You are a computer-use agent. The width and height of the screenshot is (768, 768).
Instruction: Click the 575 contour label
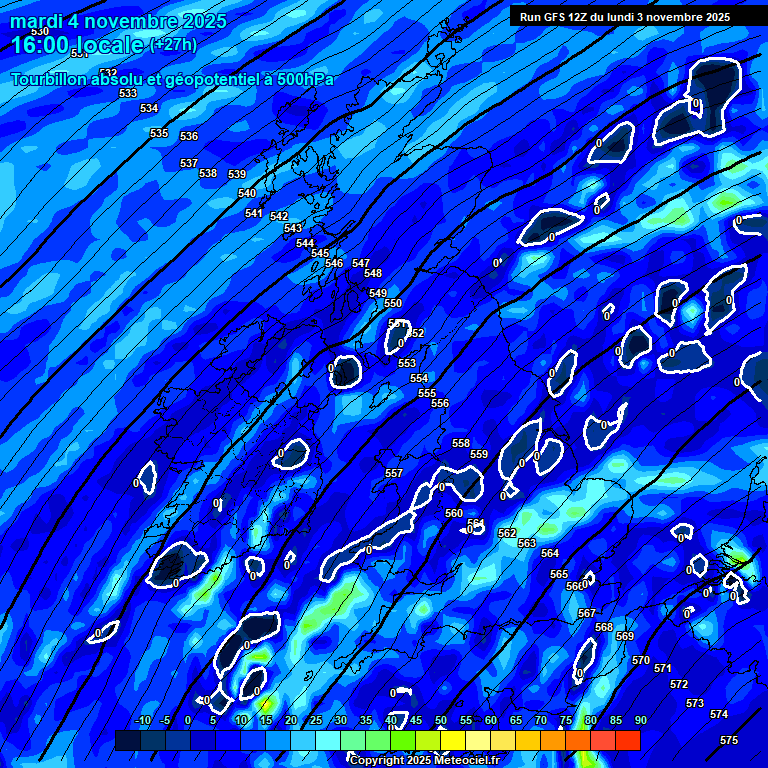(x=729, y=740)
